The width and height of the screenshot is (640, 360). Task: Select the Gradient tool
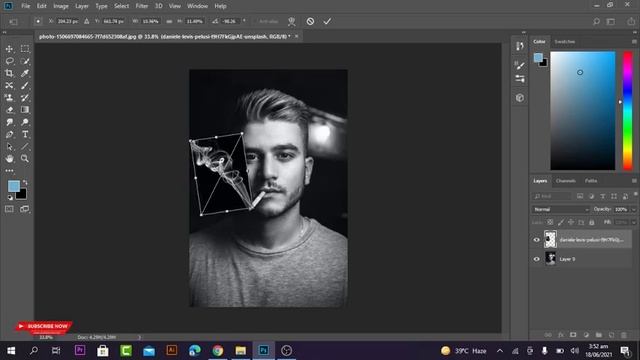pos(25,110)
